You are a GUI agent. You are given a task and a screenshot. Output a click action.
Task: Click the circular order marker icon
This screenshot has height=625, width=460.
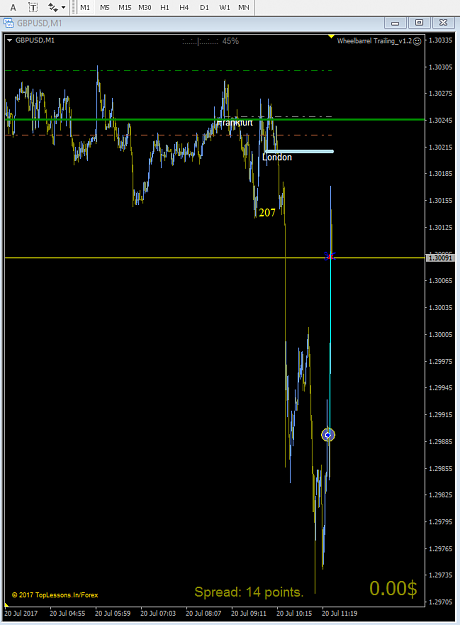tap(328, 435)
